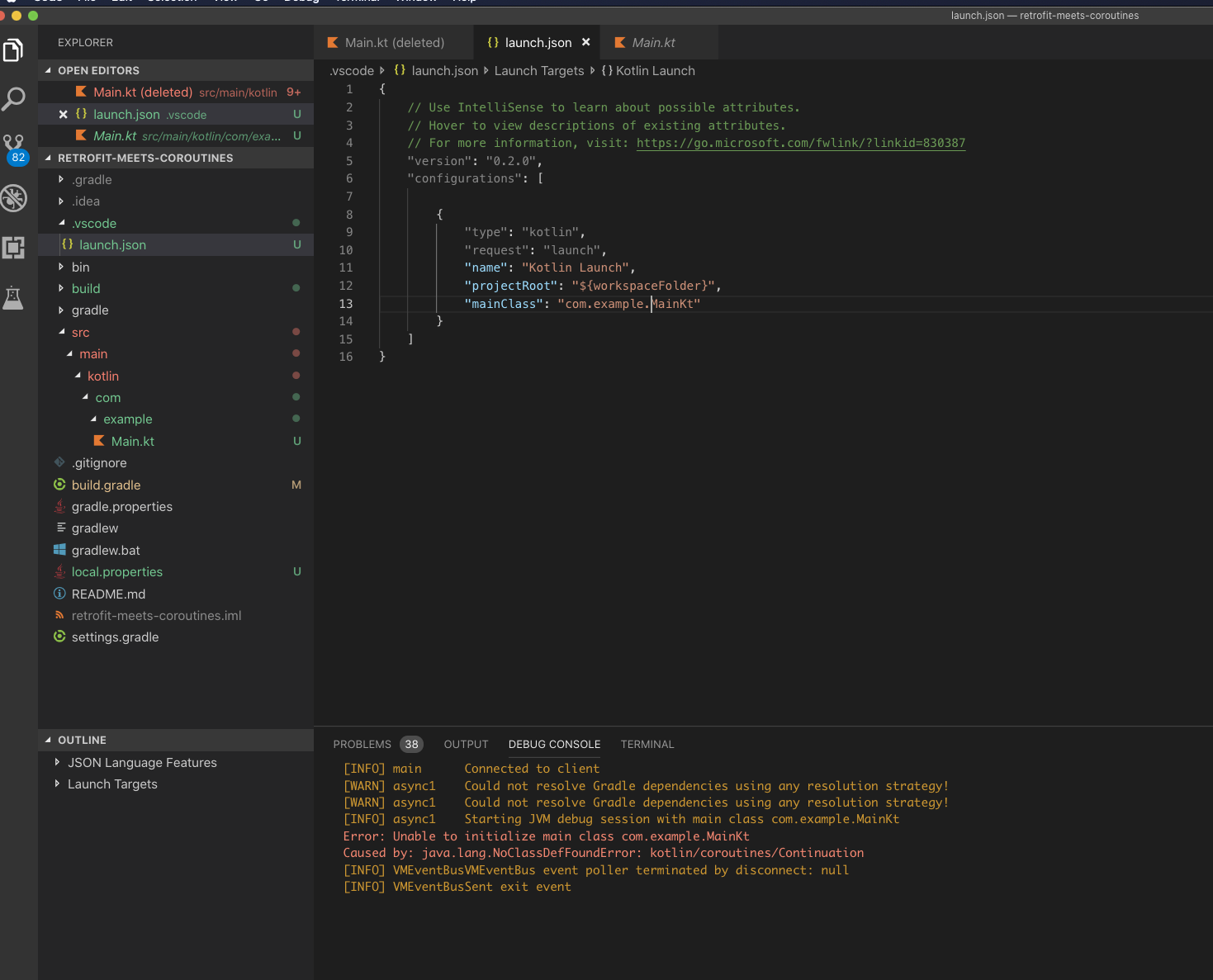Collapse the example folder
This screenshot has width=1213, height=980.
pyautogui.click(x=93, y=419)
